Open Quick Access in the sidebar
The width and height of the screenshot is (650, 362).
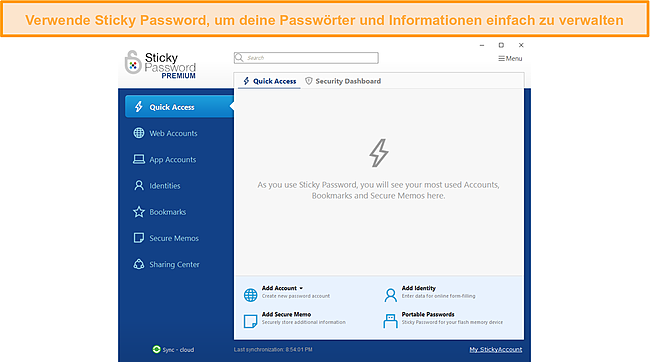pos(179,107)
